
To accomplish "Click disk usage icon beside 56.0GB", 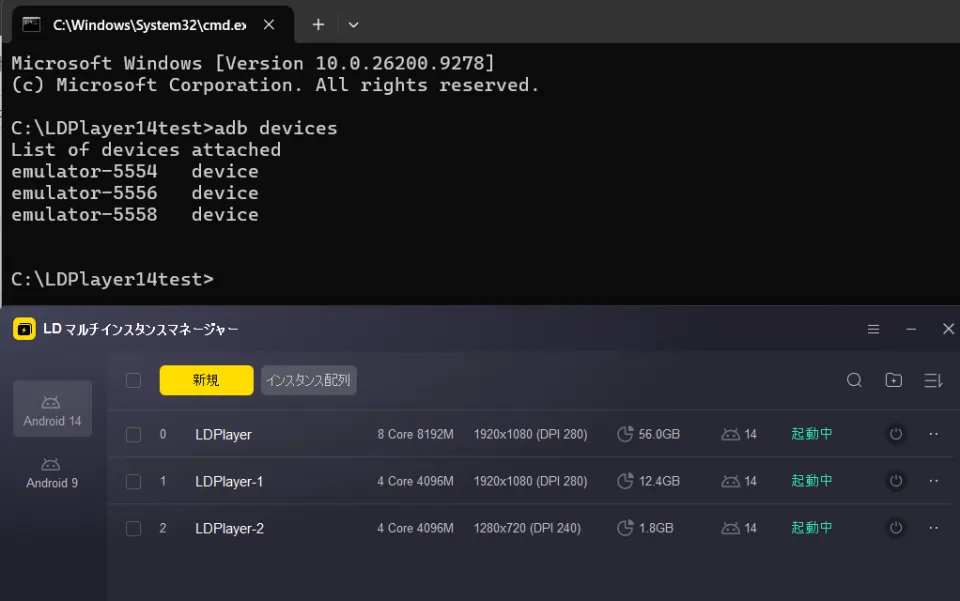I will (625, 434).
